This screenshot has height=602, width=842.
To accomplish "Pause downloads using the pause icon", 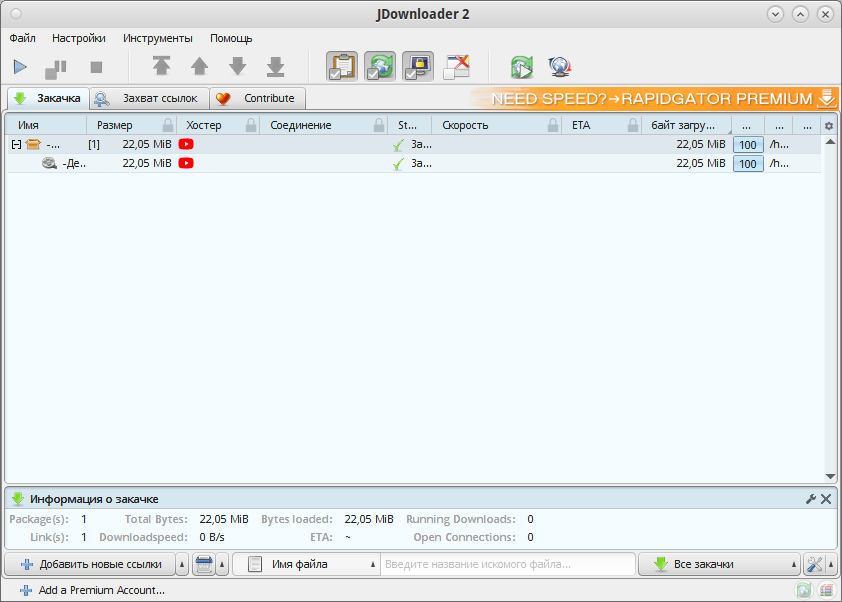I will 56,68.
